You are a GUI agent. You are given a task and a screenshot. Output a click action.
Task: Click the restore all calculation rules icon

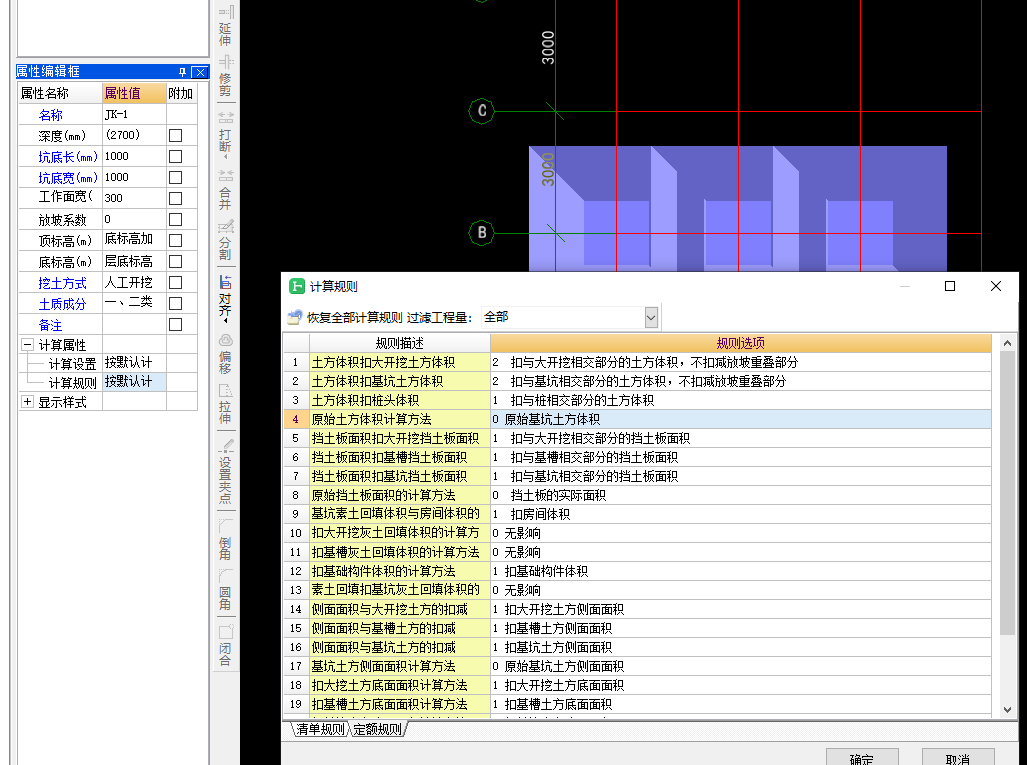(295, 317)
